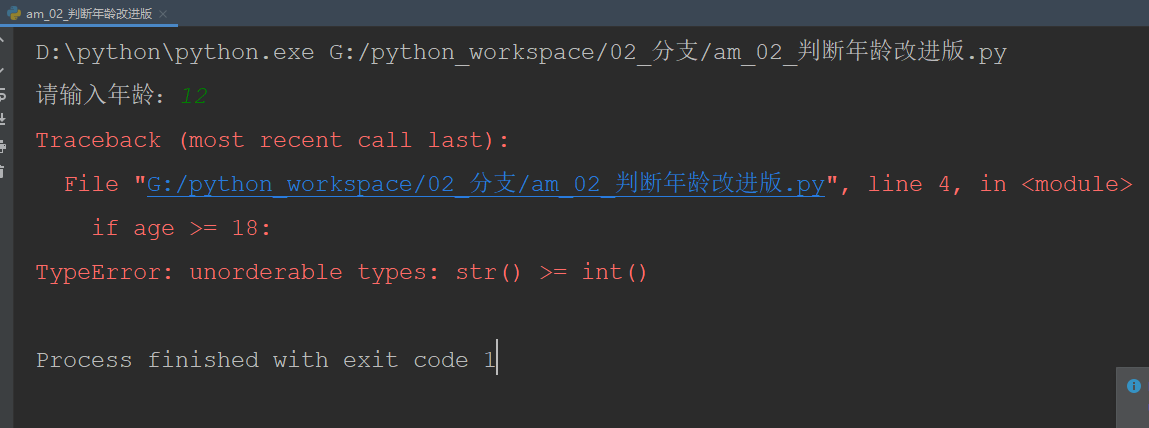Click the Down the Stack Trace arrow
Image resolution: width=1149 pixels, height=428 pixels.
pyautogui.click(x=3, y=68)
